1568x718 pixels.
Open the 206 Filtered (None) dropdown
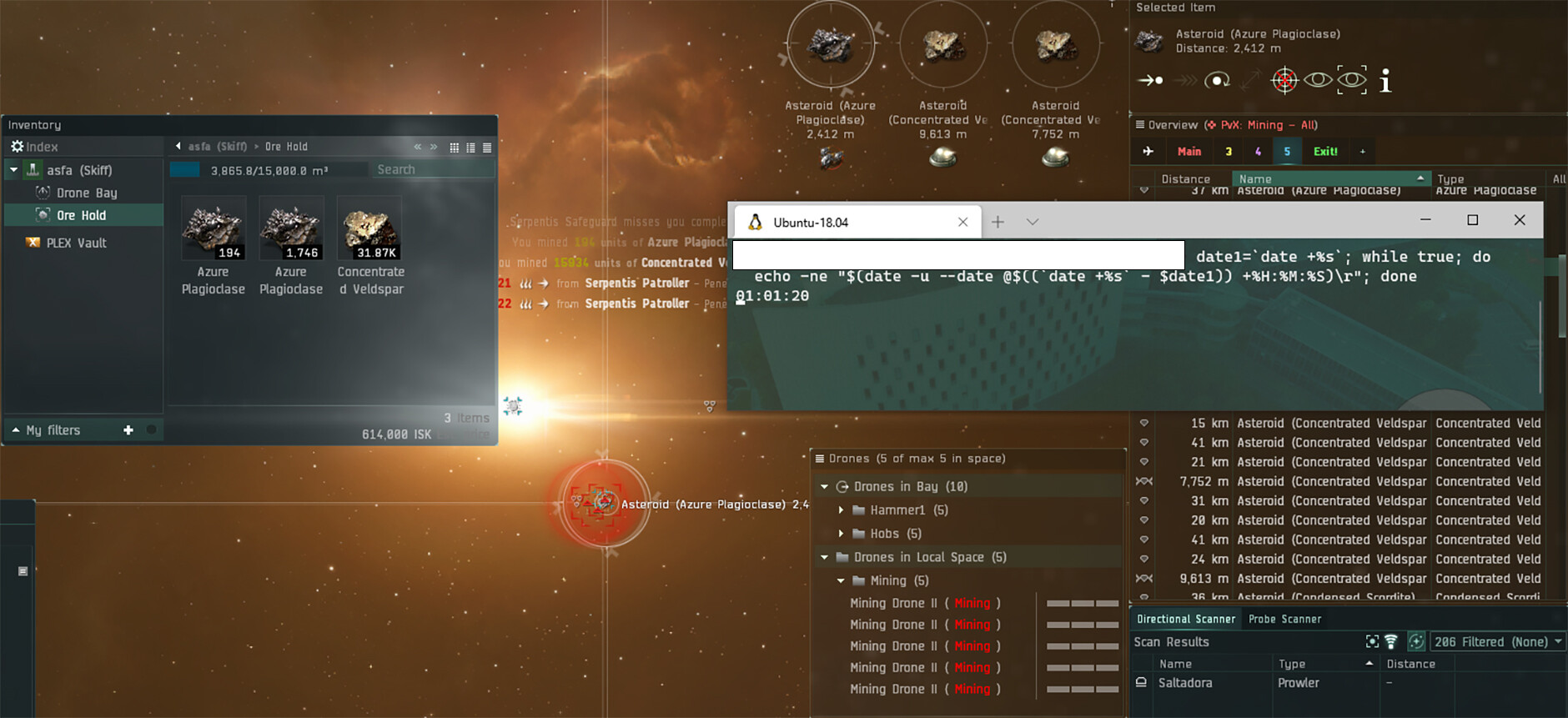[1497, 641]
